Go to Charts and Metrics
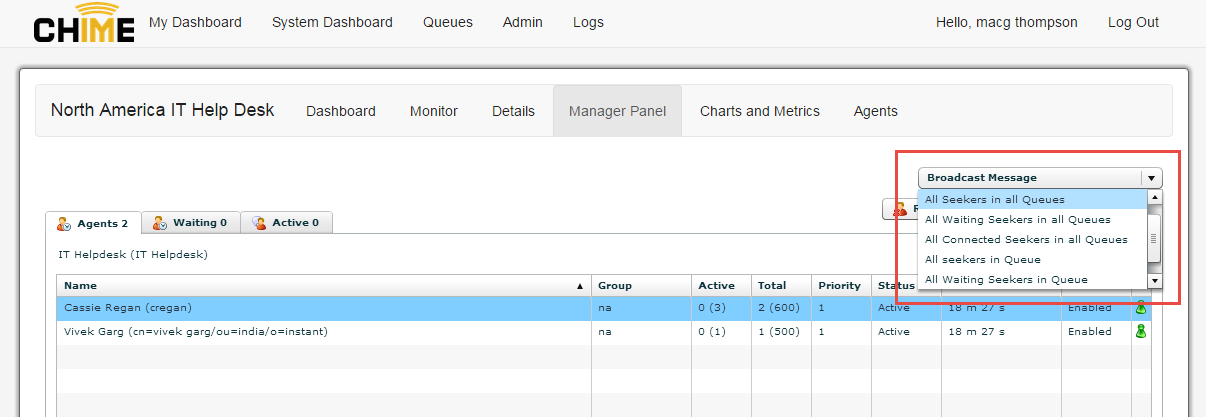The width and height of the screenshot is (1206, 417). [760, 111]
